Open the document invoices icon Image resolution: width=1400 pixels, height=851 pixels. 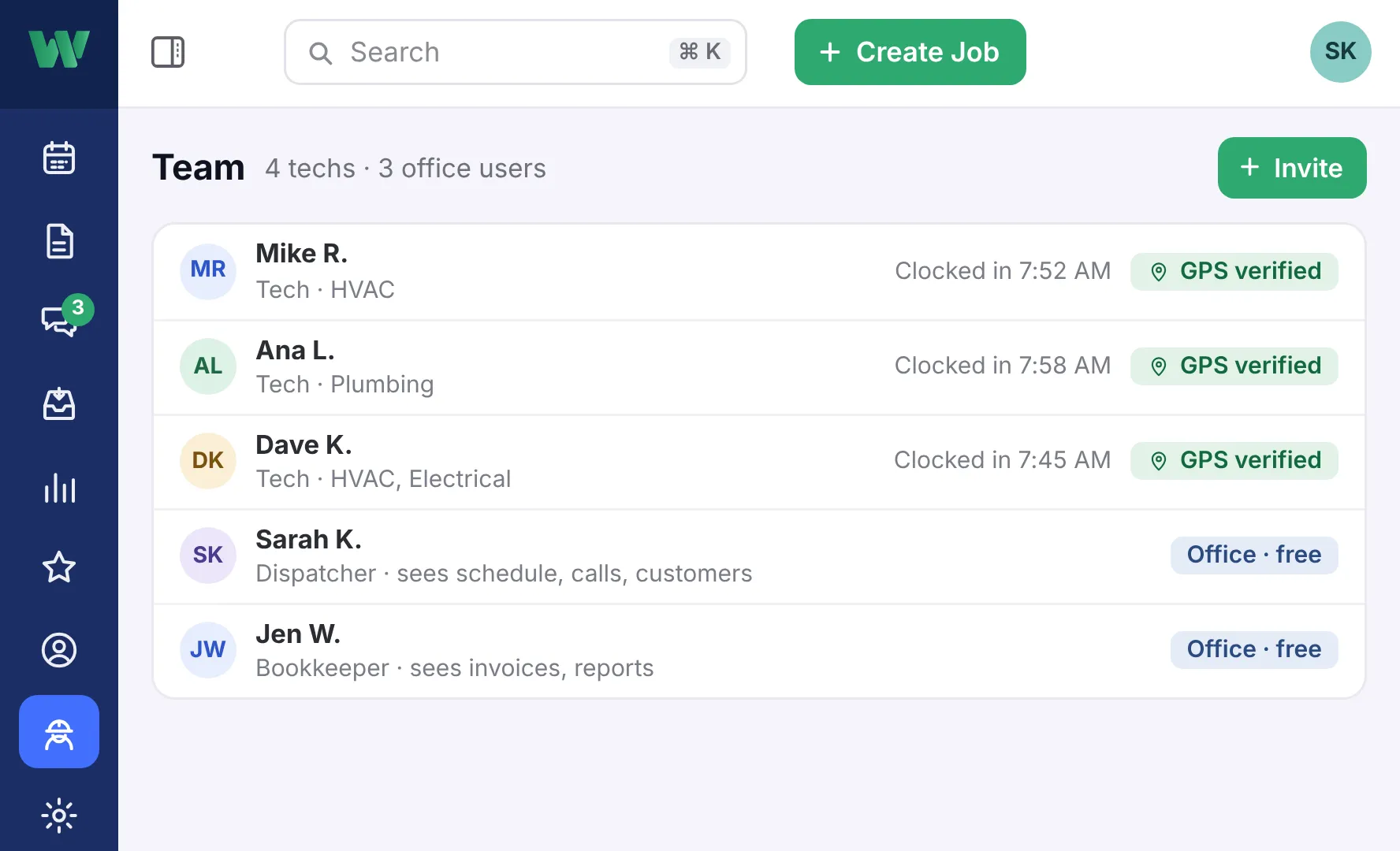(59, 241)
